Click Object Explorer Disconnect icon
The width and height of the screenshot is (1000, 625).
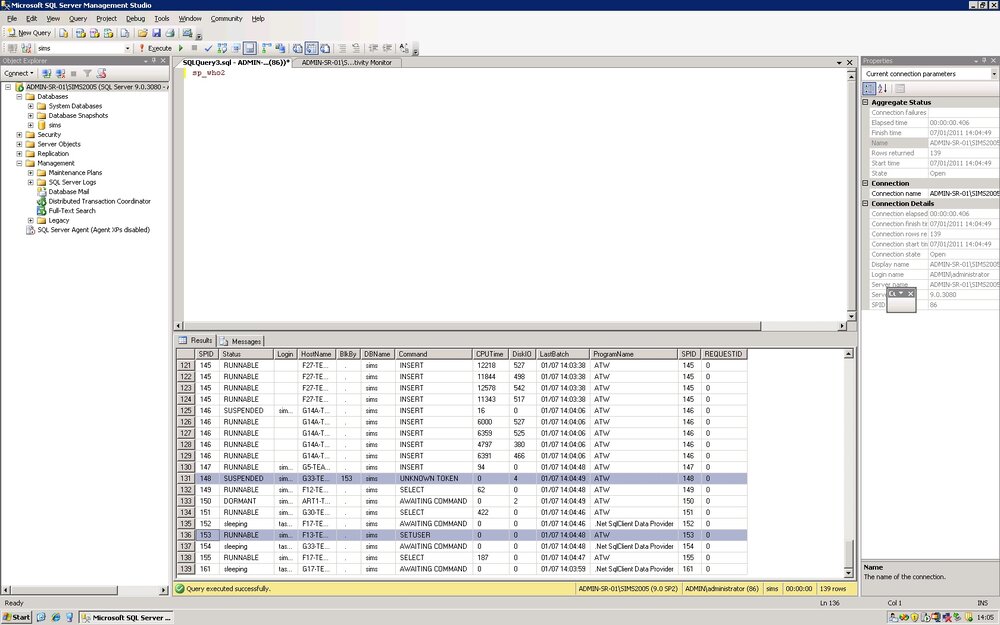(x=61, y=73)
